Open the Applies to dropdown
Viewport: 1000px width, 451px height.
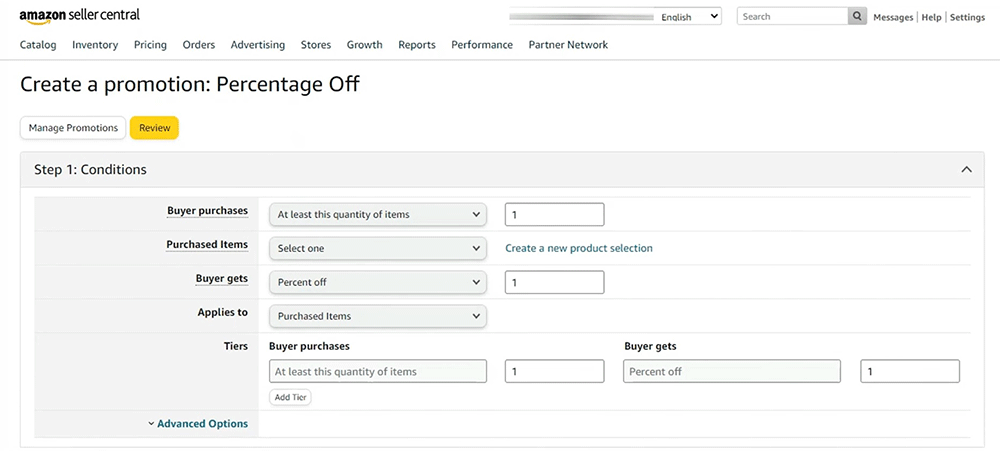point(377,316)
